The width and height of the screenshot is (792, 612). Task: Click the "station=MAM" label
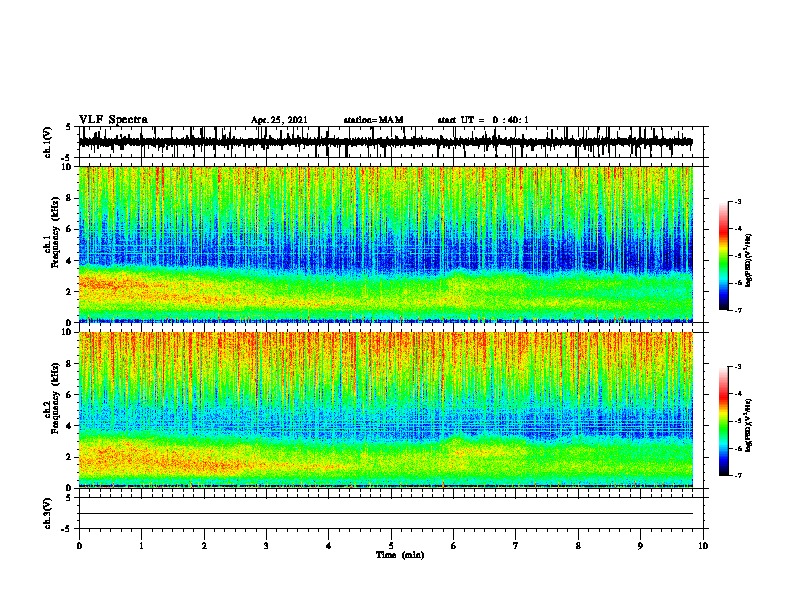[x=373, y=120]
